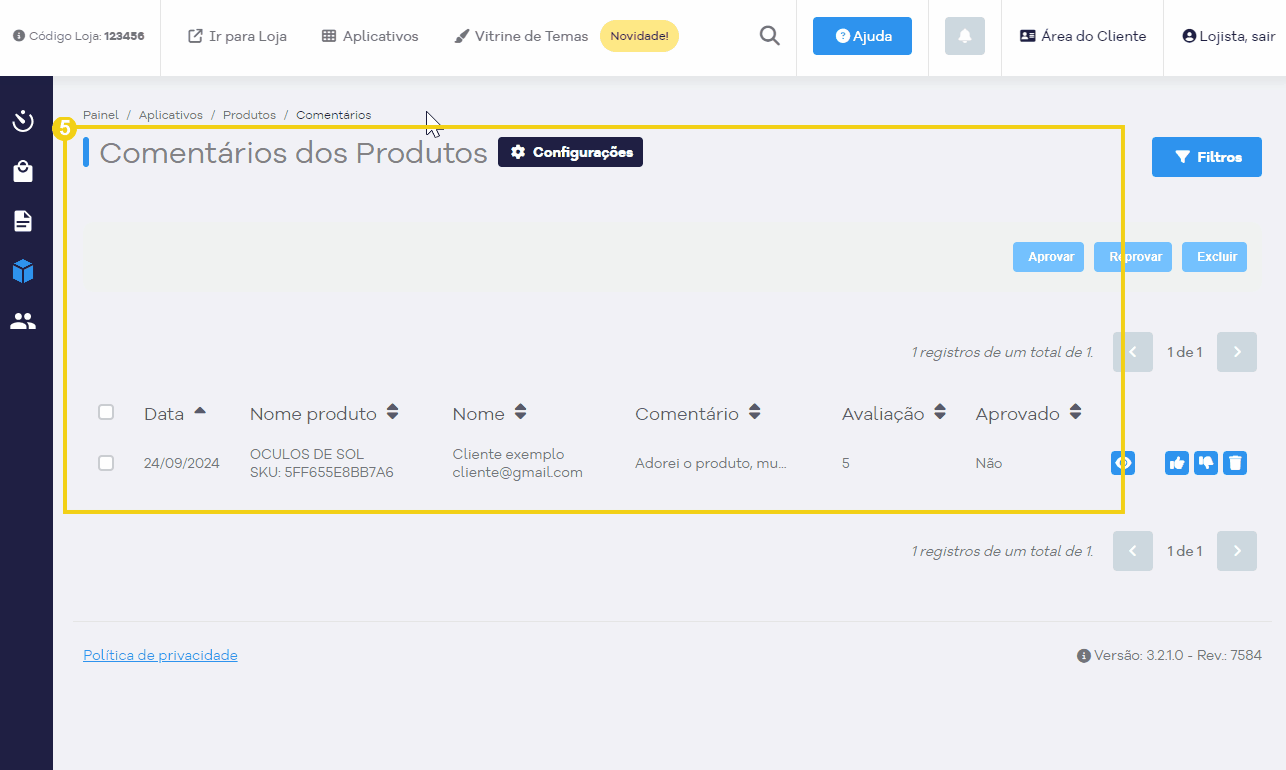This screenshot has width=1286, height=770.
Task: Click the info icon beside Código Loja
Action: (19, 36)
